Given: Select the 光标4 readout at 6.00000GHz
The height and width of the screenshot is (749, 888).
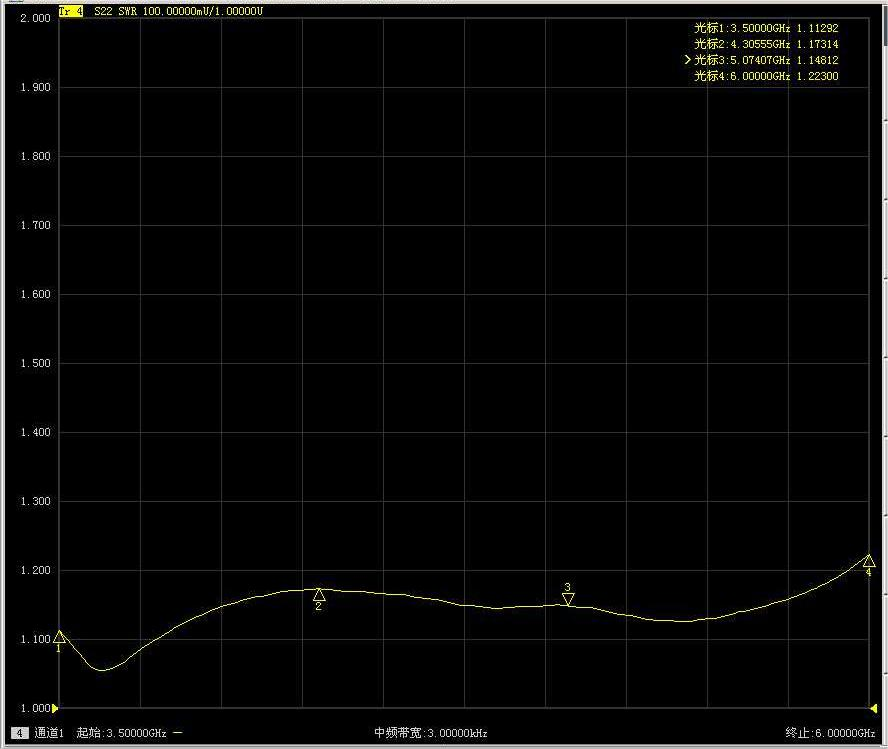Looking at the screenshot, I should click(766, 76).
